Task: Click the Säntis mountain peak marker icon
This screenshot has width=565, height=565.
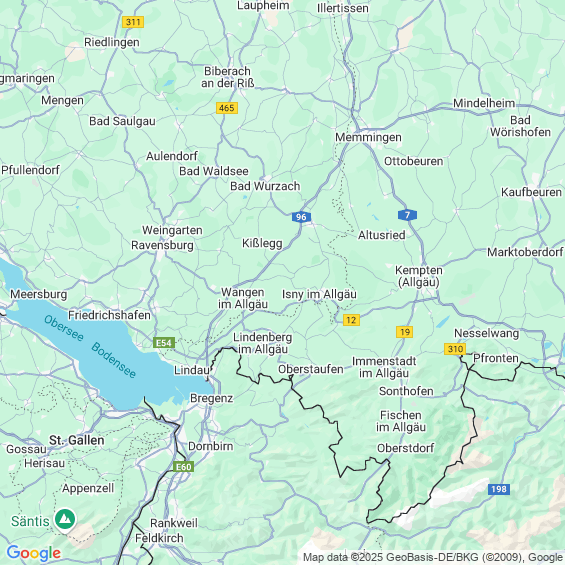Action: 65,520
